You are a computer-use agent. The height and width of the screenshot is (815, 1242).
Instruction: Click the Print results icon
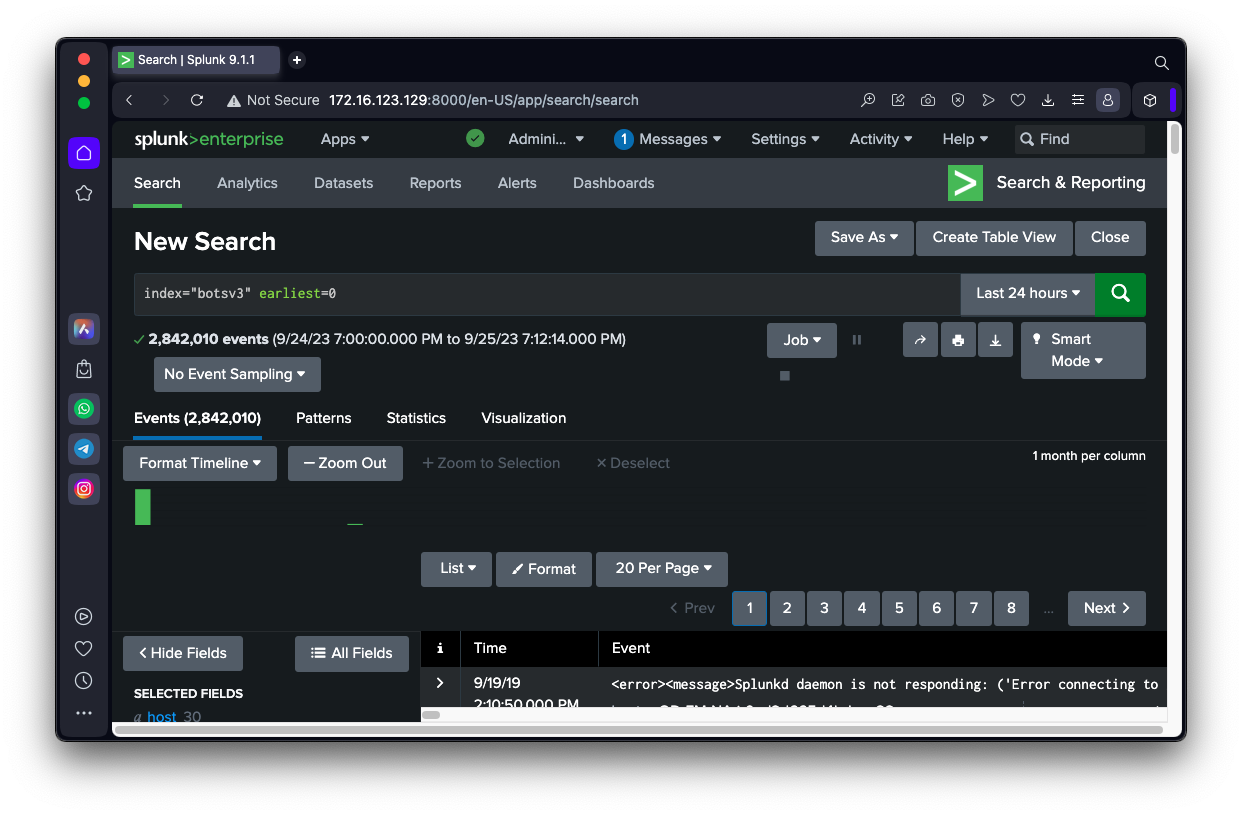(958, 340)
